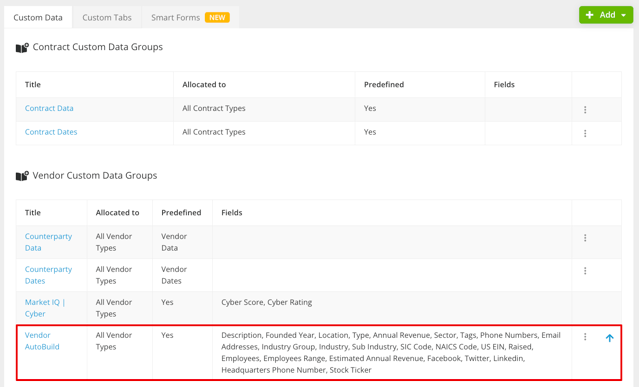Open the Contract Dates link

(x=51, y=132)
